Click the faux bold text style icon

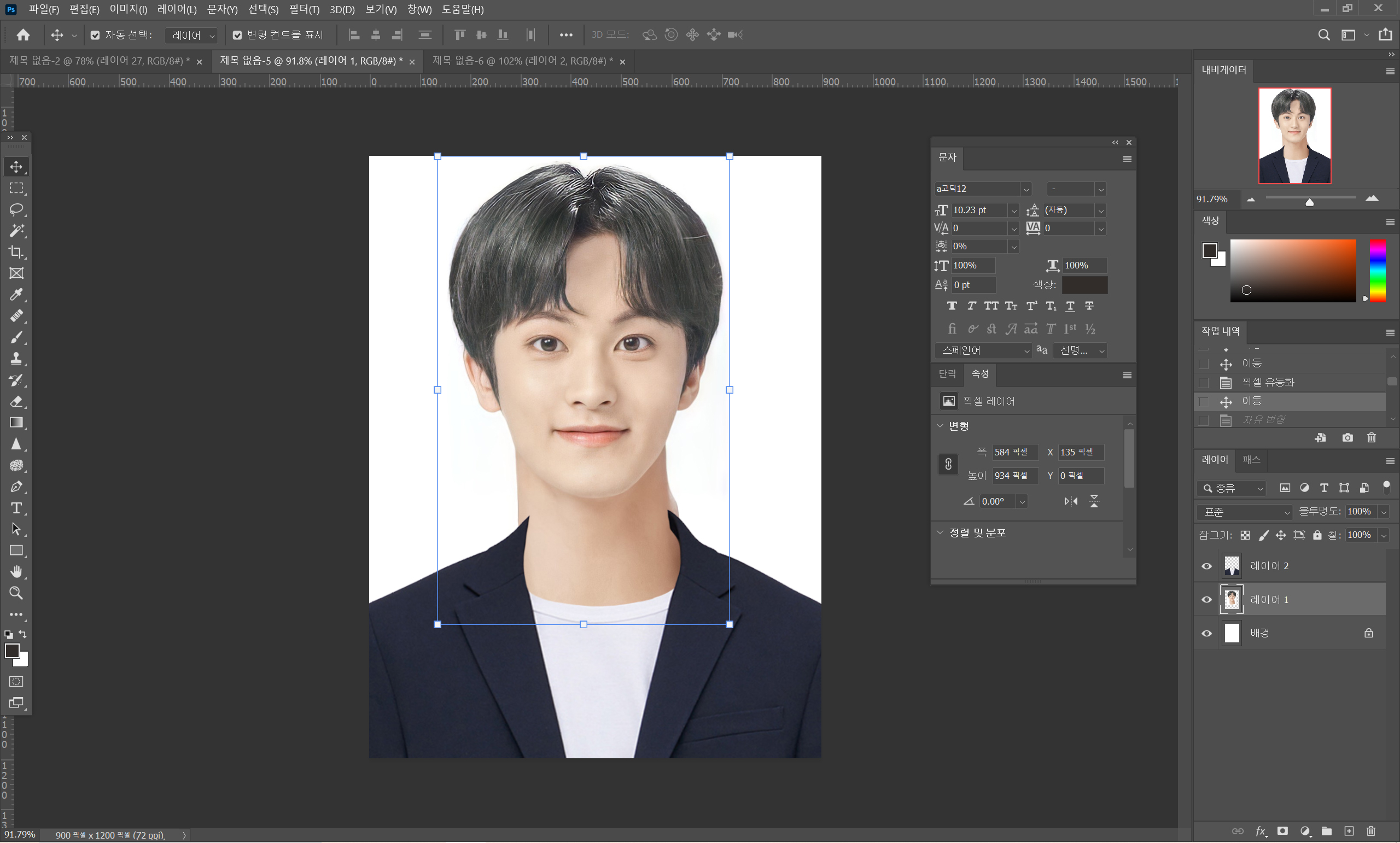[952, 306]
